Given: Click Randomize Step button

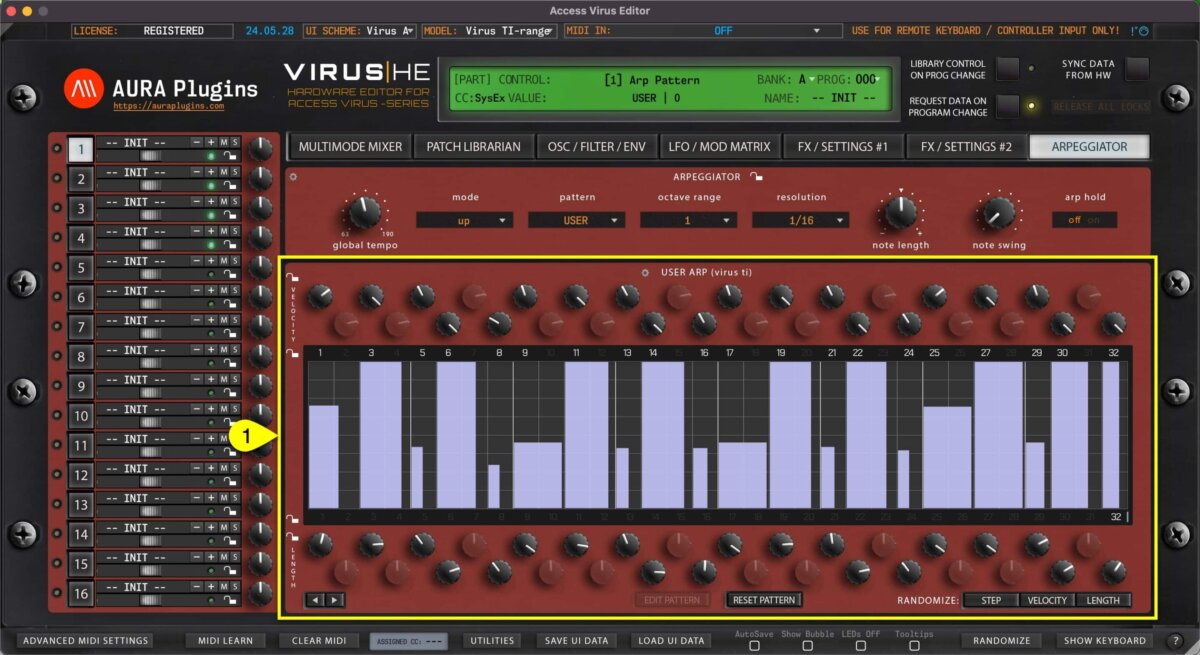Looking at the screenshot, I should click(991, 600).
